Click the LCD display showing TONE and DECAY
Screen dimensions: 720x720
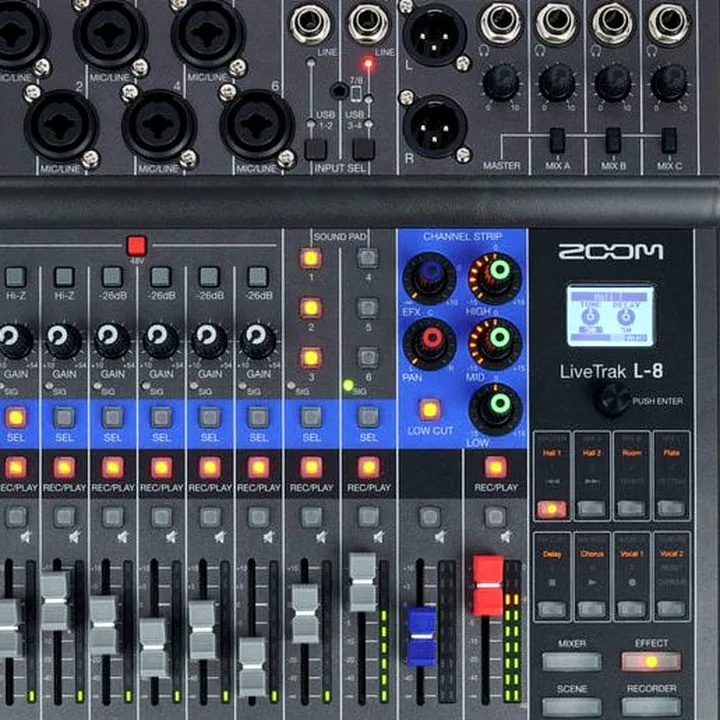[610, 315]
